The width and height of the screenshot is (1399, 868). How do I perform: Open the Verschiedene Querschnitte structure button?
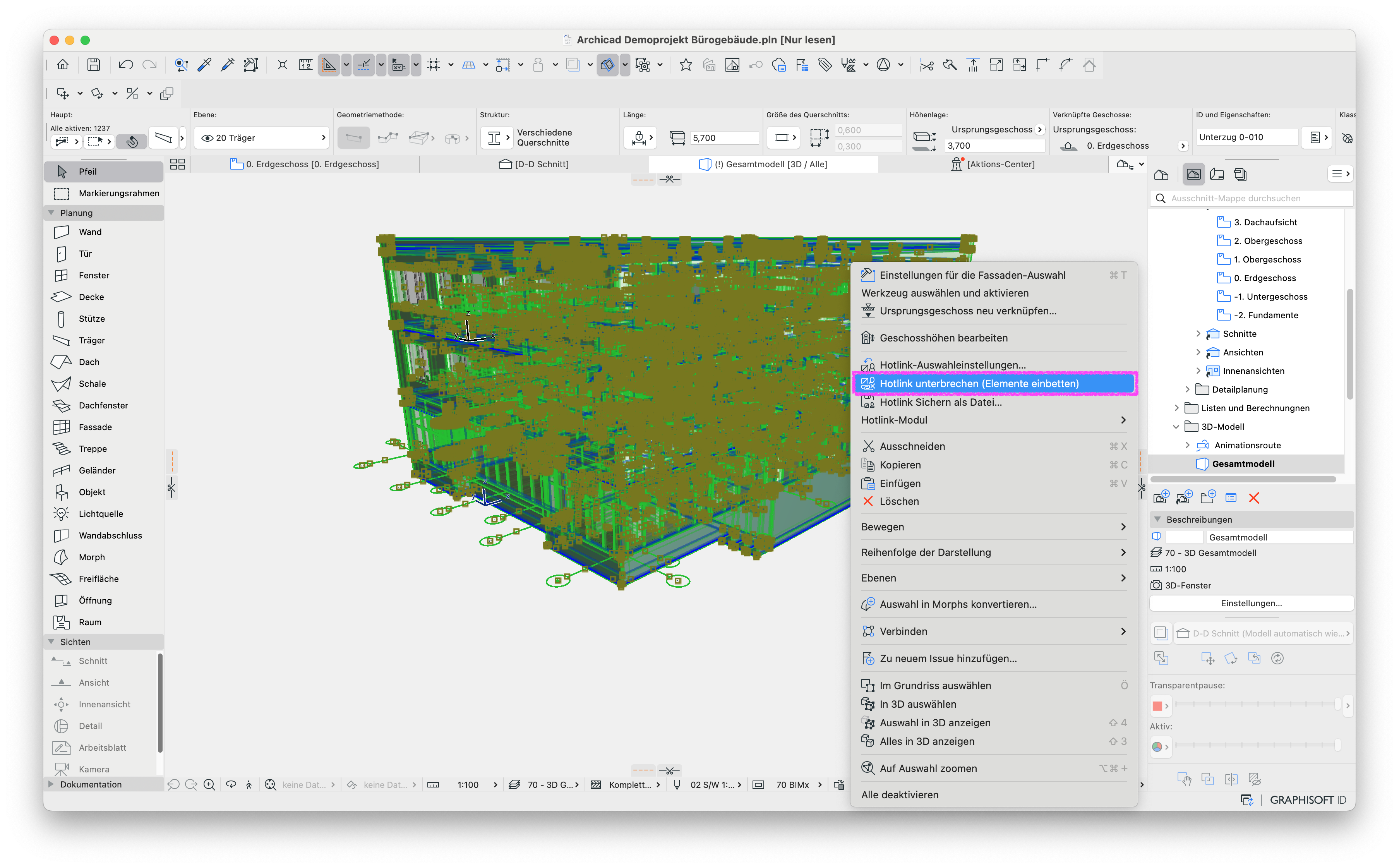[496, 138]
